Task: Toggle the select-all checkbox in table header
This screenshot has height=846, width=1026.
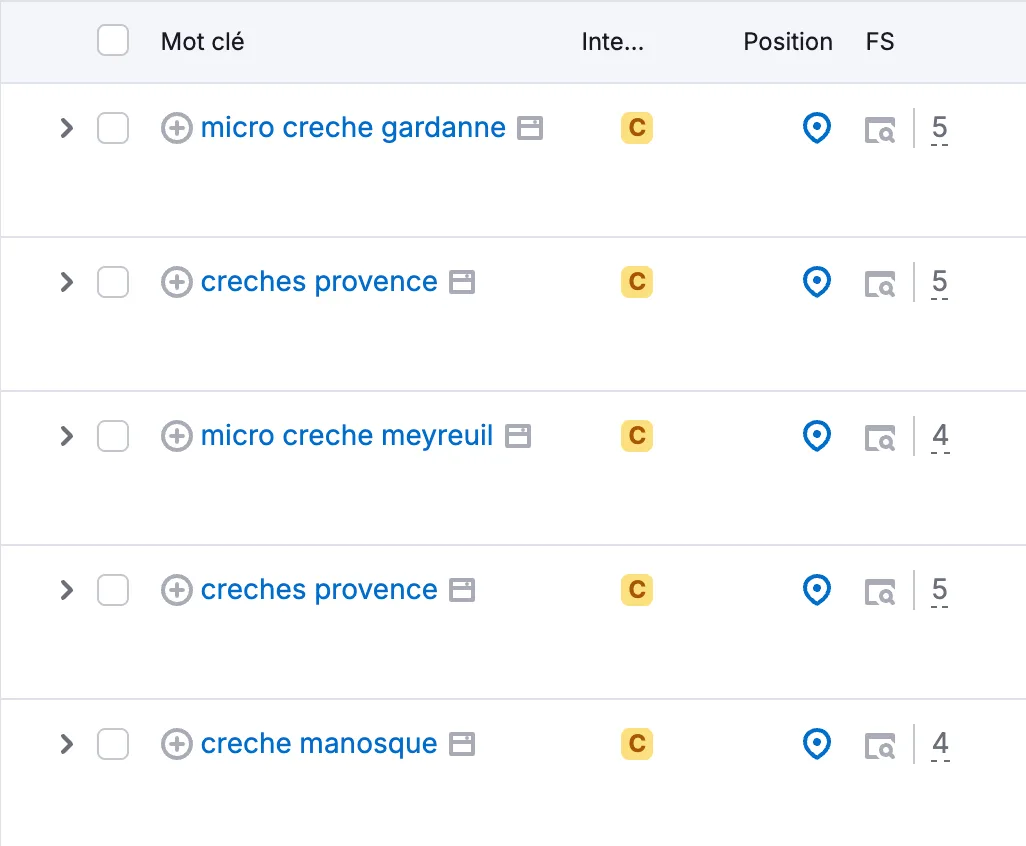Action: pyautogui.click(x=113, y=41)
